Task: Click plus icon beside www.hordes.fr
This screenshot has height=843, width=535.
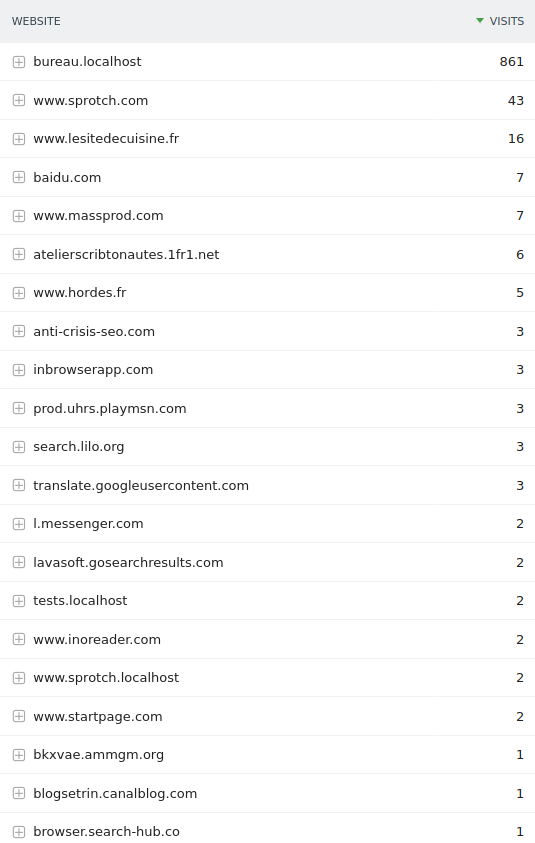Action: point(19,292)
